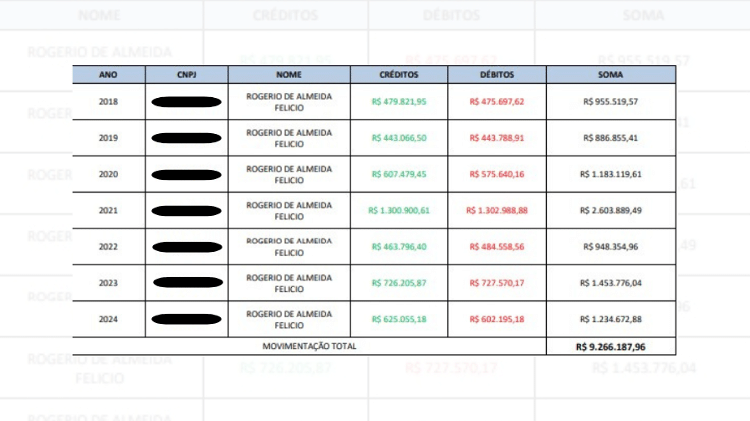Select credit value R$ 479.821,95
This screenshot has width=750, height=421.
399,101
